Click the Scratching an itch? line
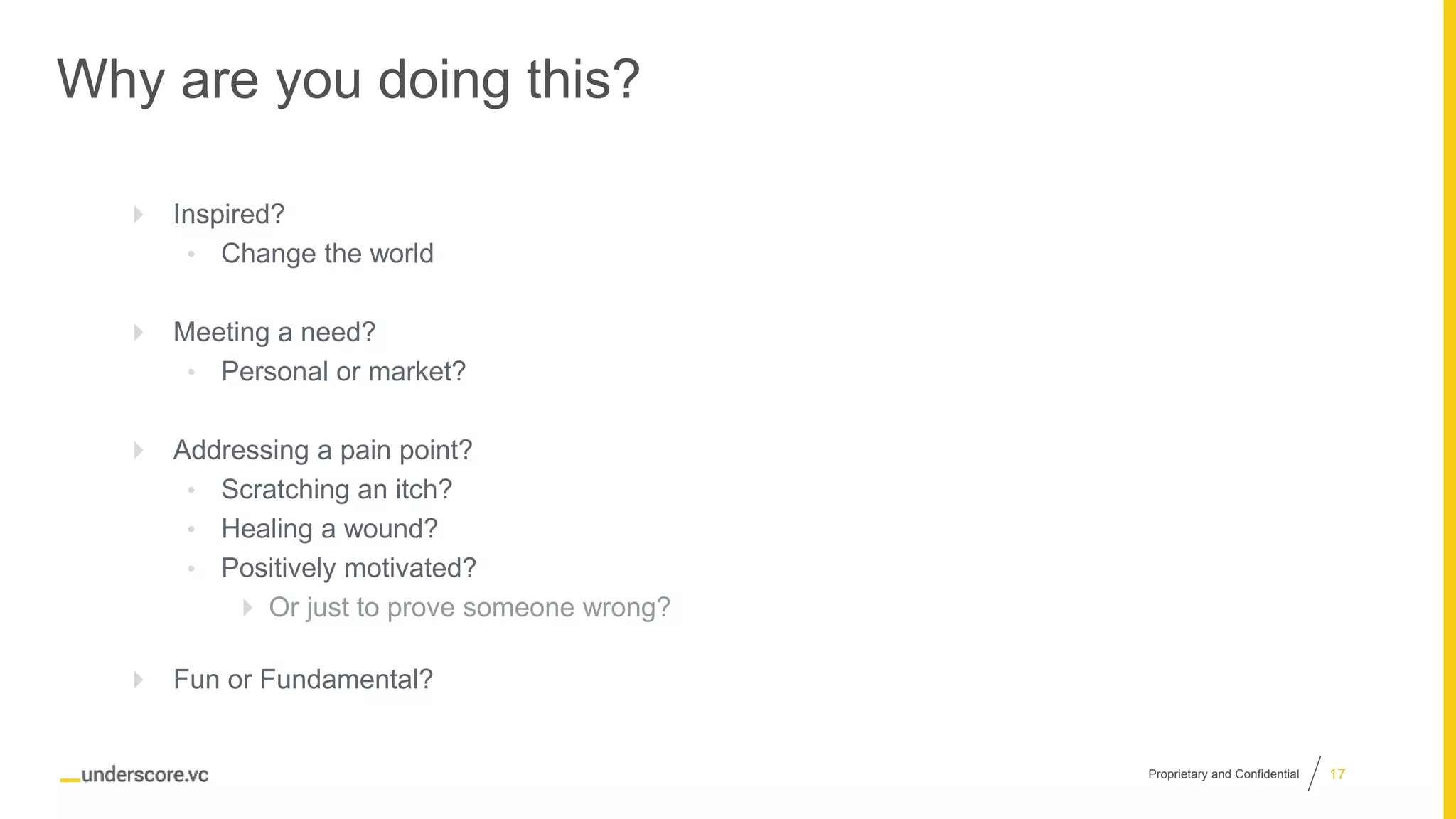The image size is (1456, 819). coord(337,489)
